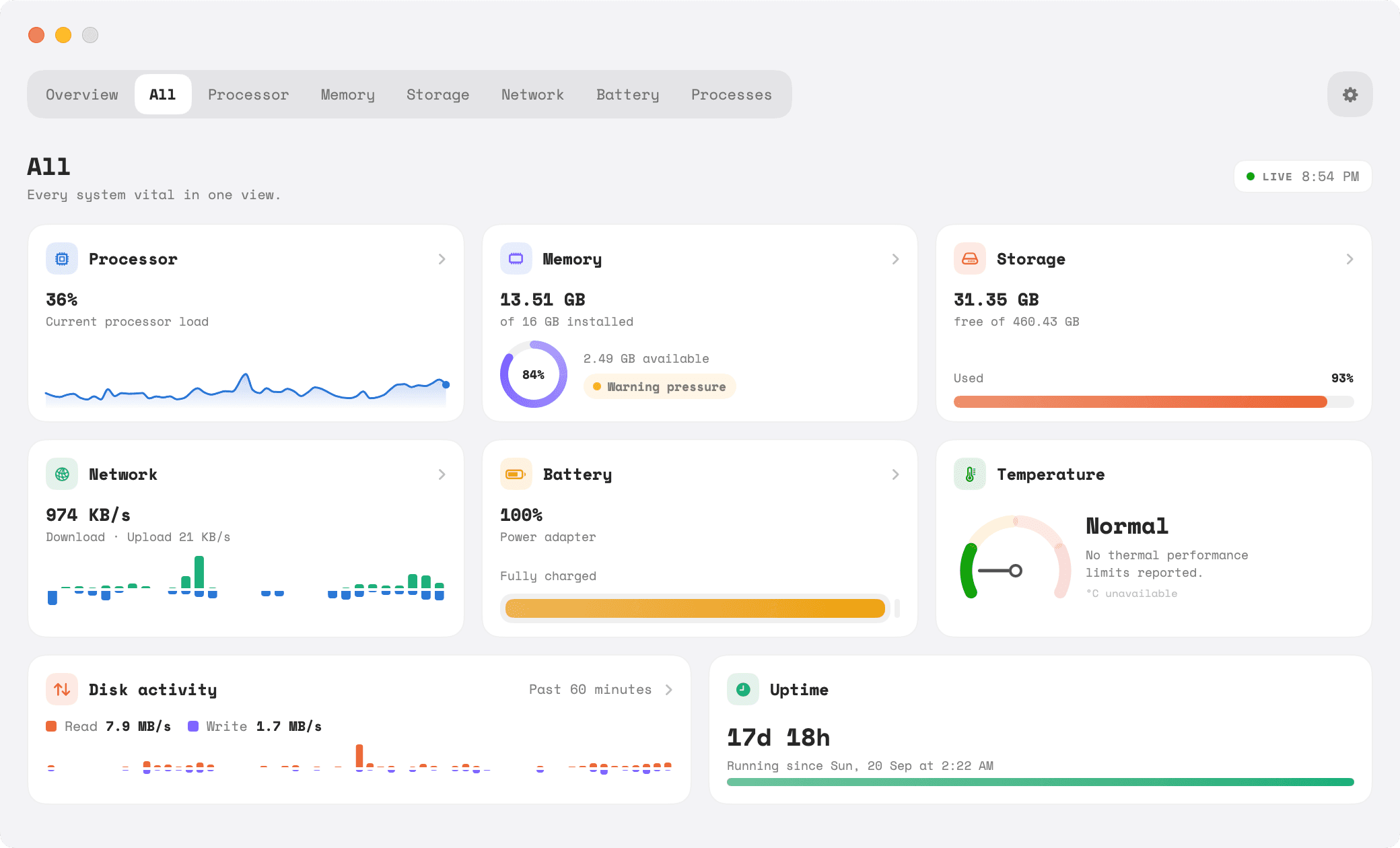Click the '974 KB/s' download value
The image size is (1400, 848).
tap(88, 515)
